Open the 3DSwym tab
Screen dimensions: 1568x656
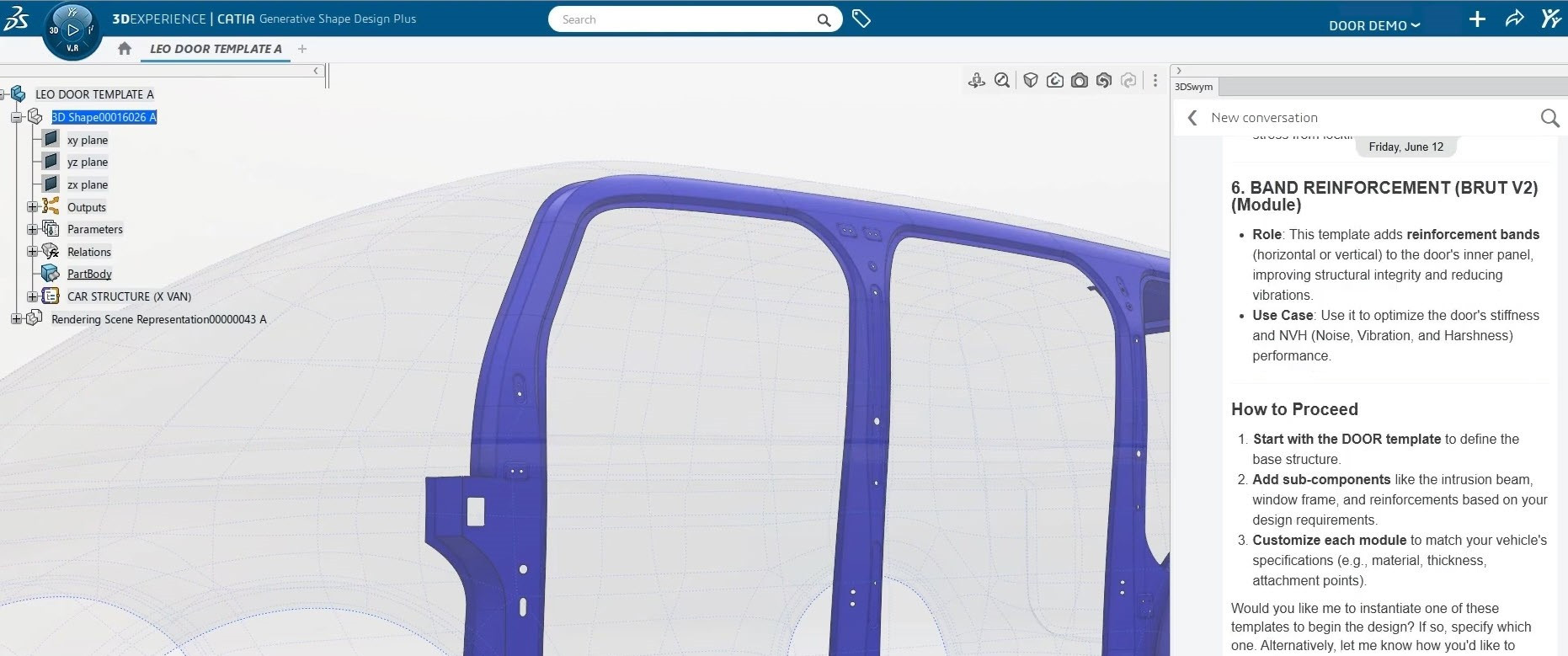(x=1193, y=87)
